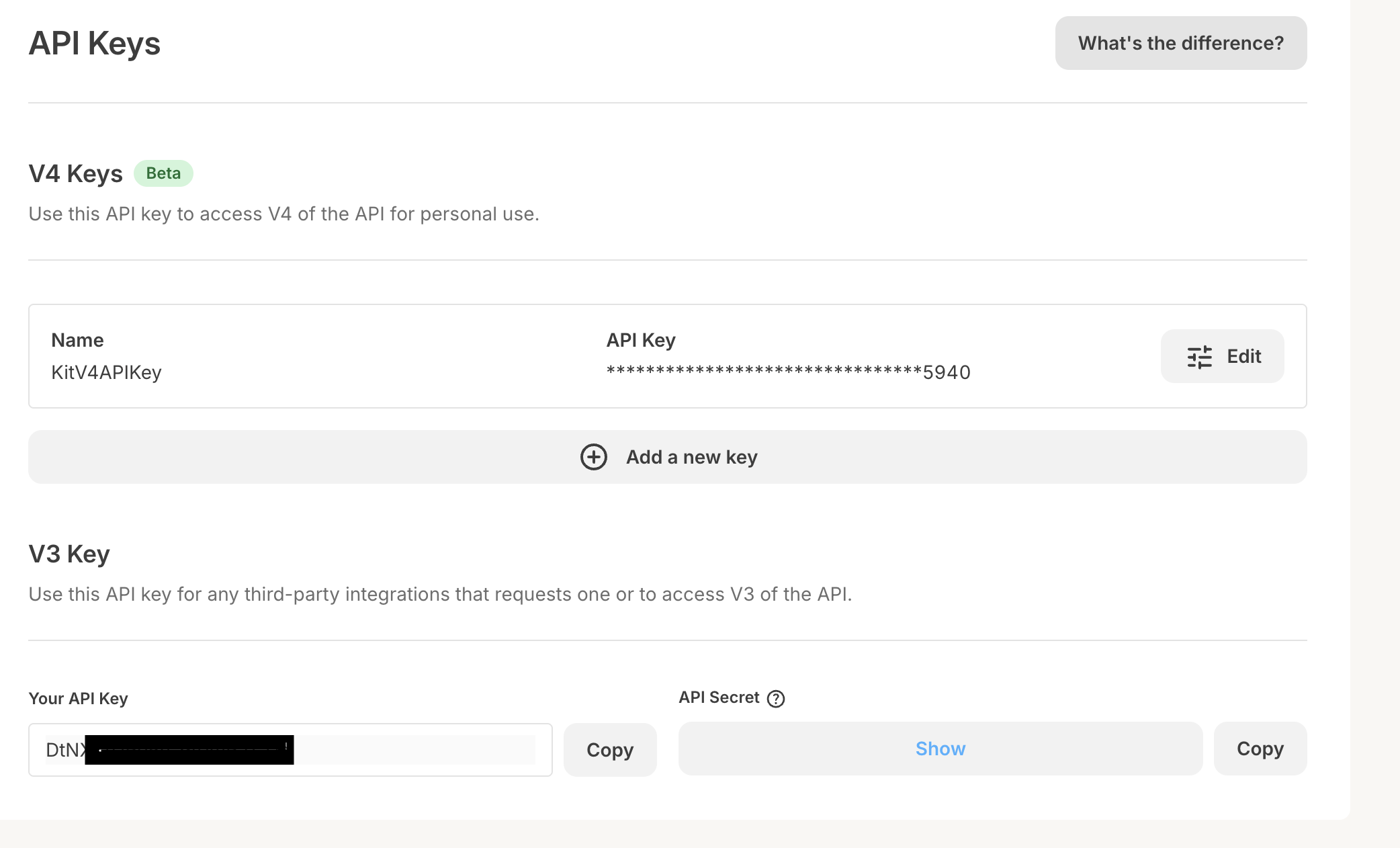The image size is (1400, 848).
Task: Click the V3 third-party integrations description
Action: tap(440, 595)
